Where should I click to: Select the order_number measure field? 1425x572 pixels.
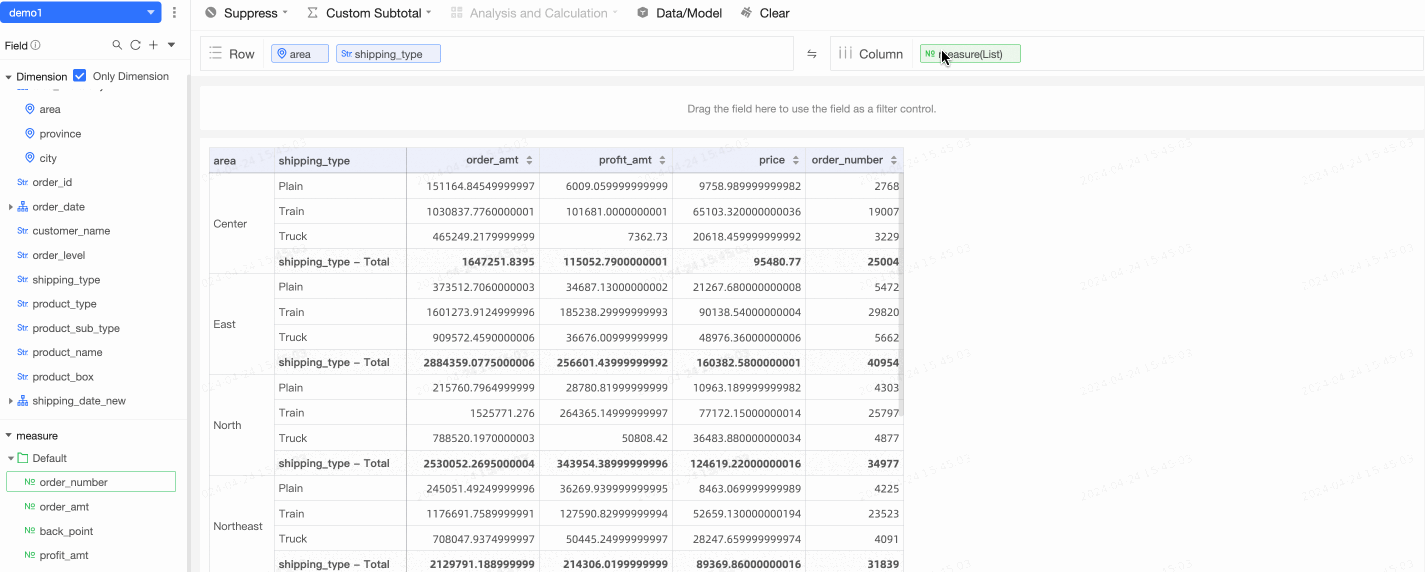pyautogui.click(x=91, y=482)
